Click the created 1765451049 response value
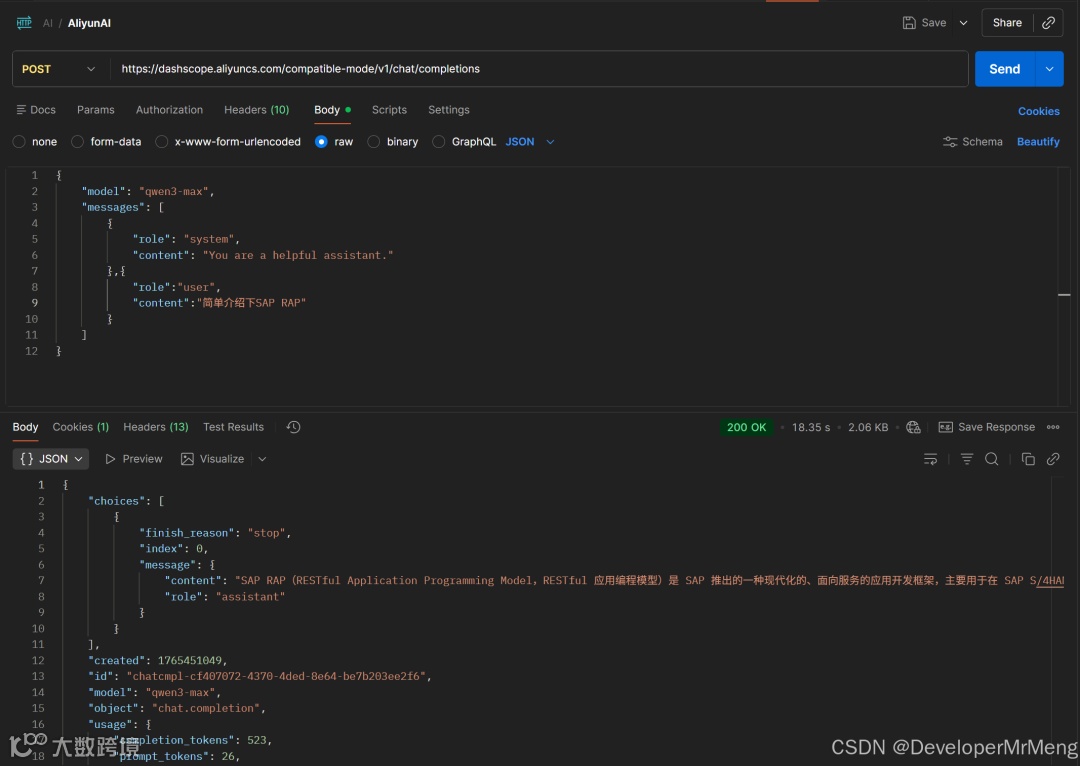 pos(189,661)
